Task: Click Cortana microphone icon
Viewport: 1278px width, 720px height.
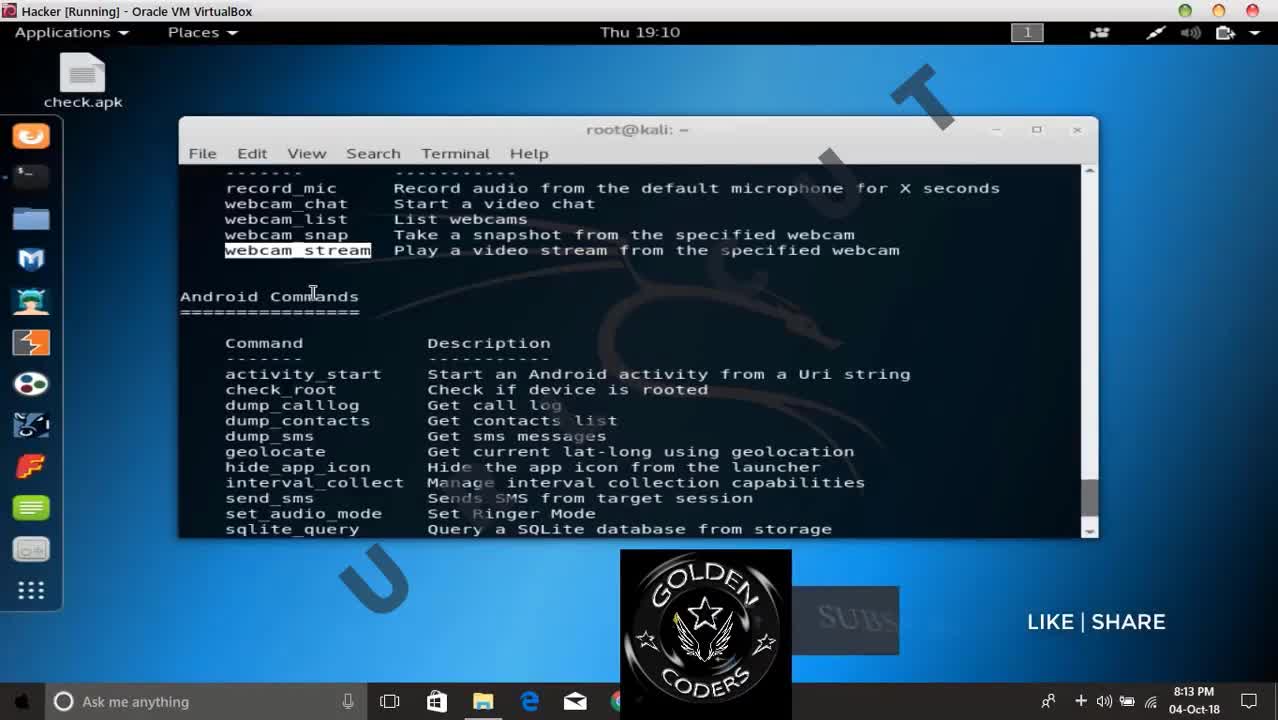Action: click(348, 701)
